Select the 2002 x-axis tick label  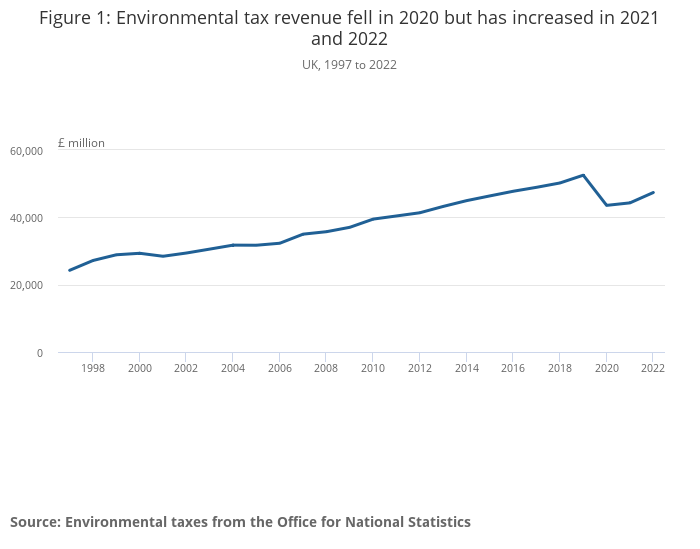click(186, 368)
